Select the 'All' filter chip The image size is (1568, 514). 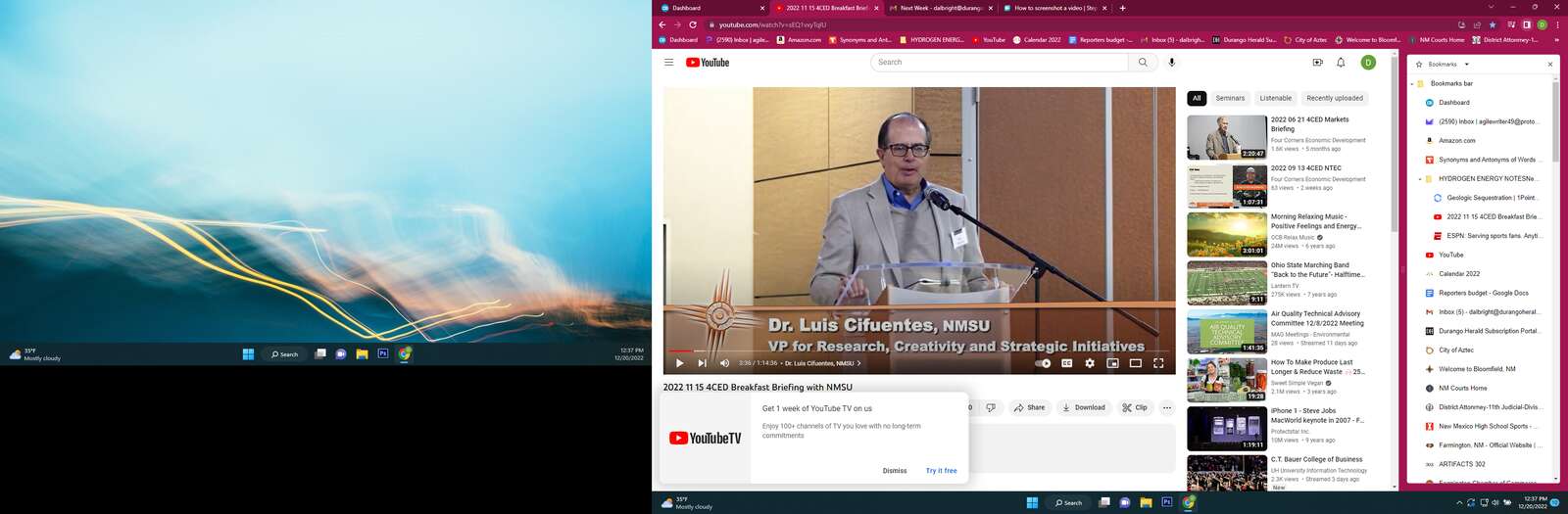(x=1197, y=98)
